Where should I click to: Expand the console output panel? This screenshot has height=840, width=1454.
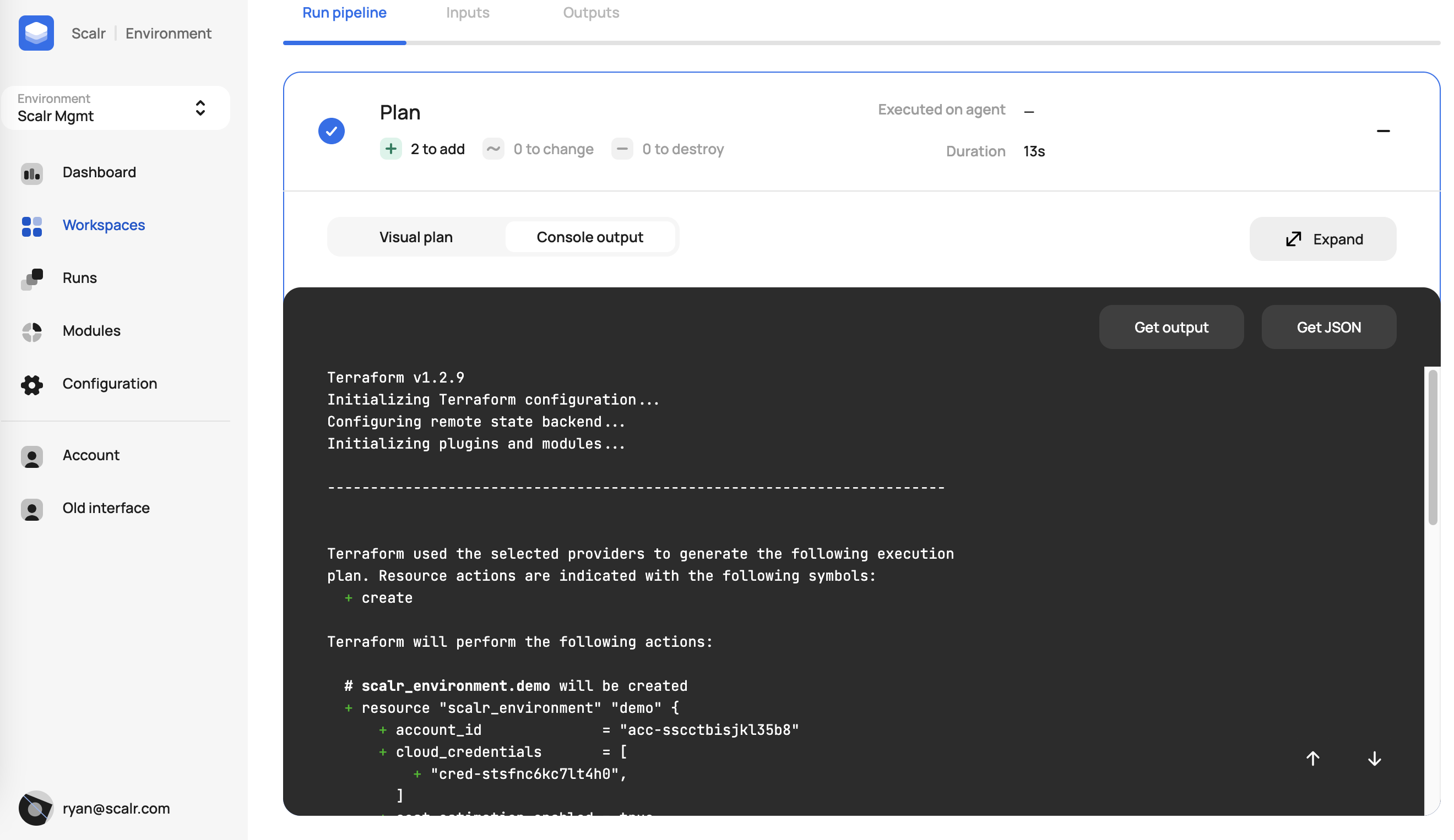[x=1322, y=239]
